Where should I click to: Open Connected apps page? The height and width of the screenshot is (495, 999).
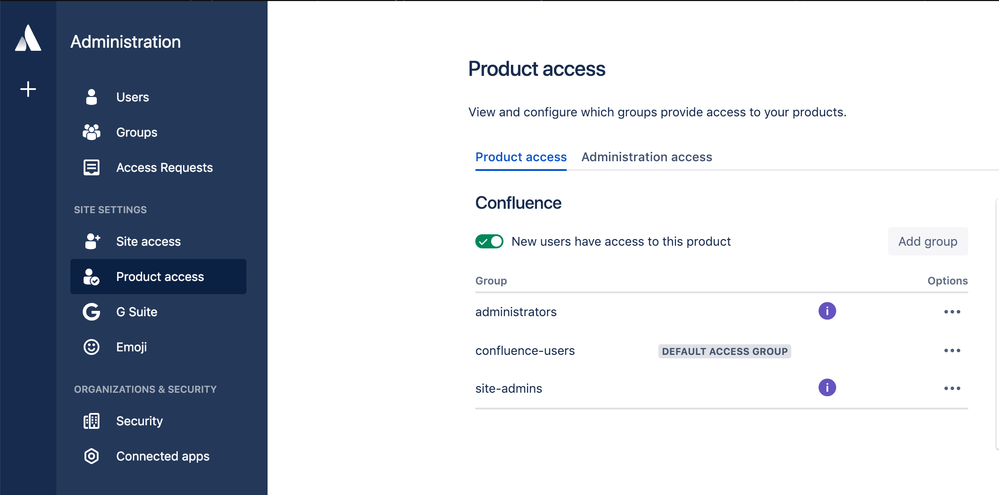[x=158, y=456]
